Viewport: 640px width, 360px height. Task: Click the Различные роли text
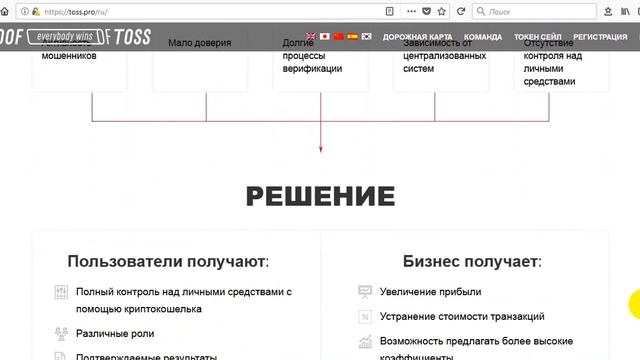(115, 333)
